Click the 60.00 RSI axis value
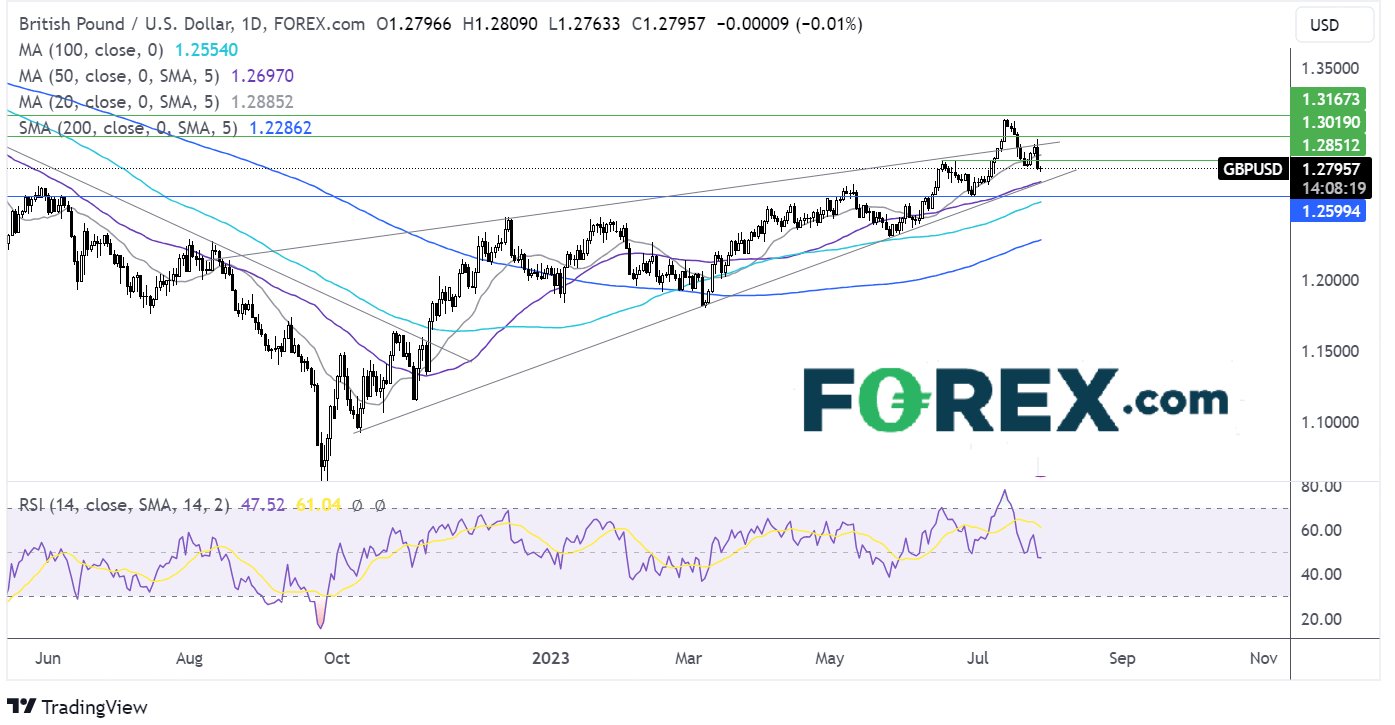The image size is (1395, 725). pos(1321,530)
